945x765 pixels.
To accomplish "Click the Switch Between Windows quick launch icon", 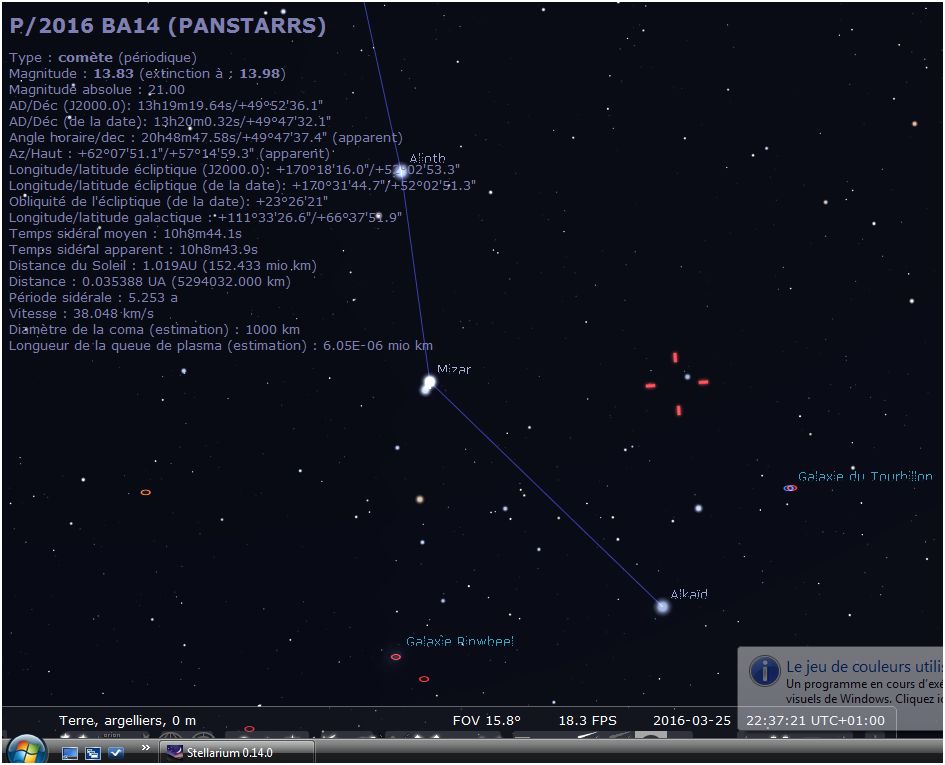I will (x=93, y=752).
